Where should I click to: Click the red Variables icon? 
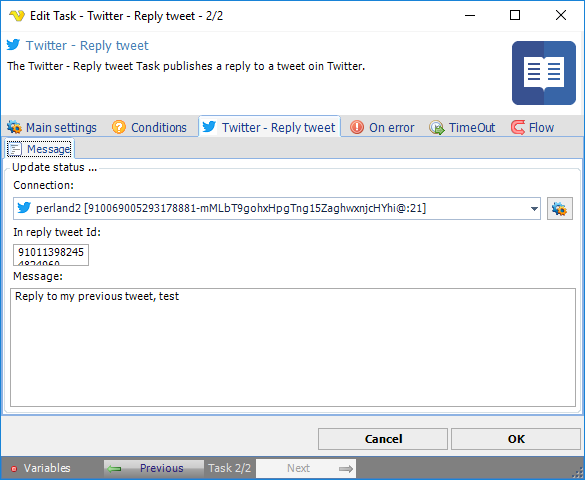pyautogui.click(x=14, y=469)
